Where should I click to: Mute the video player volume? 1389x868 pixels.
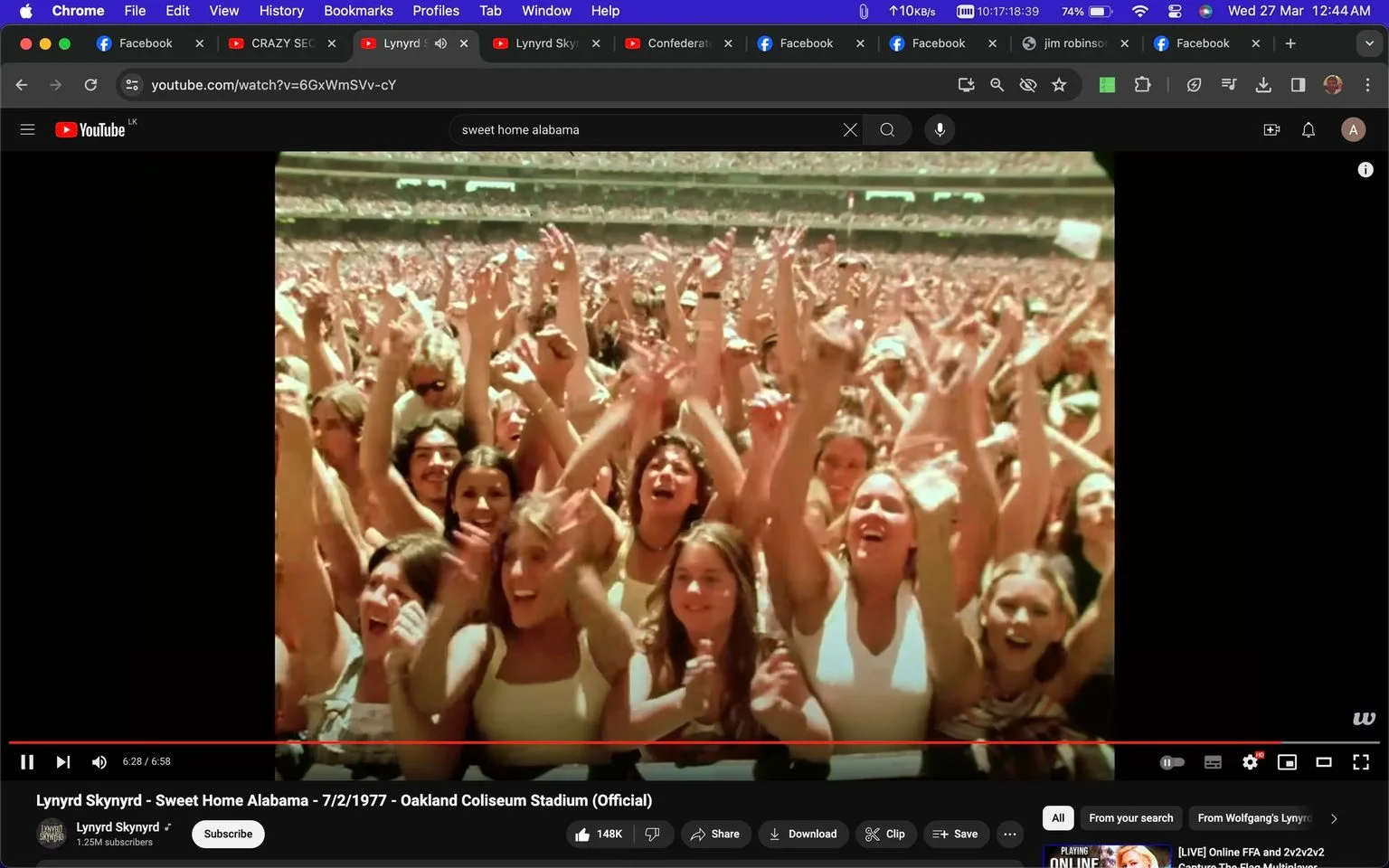point(99,762)
